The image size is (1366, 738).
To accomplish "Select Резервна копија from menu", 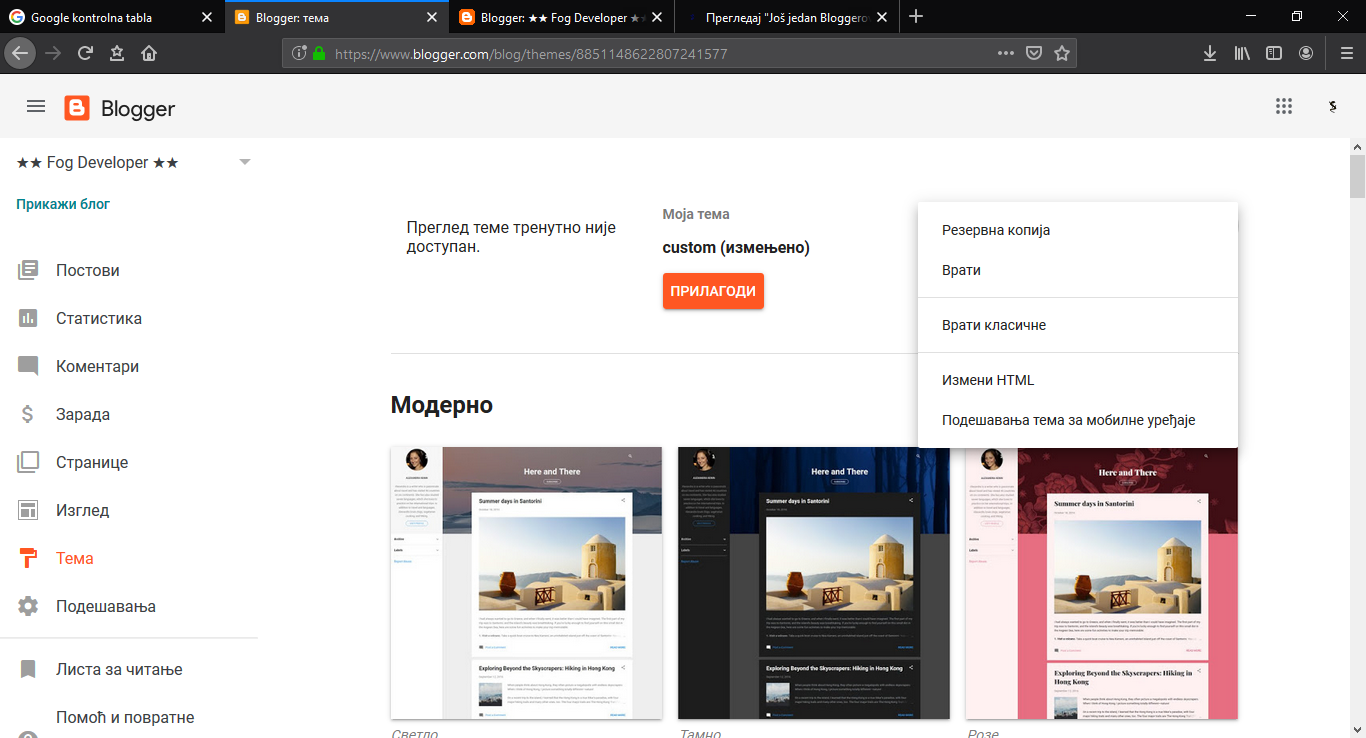I will point(1078,230).
